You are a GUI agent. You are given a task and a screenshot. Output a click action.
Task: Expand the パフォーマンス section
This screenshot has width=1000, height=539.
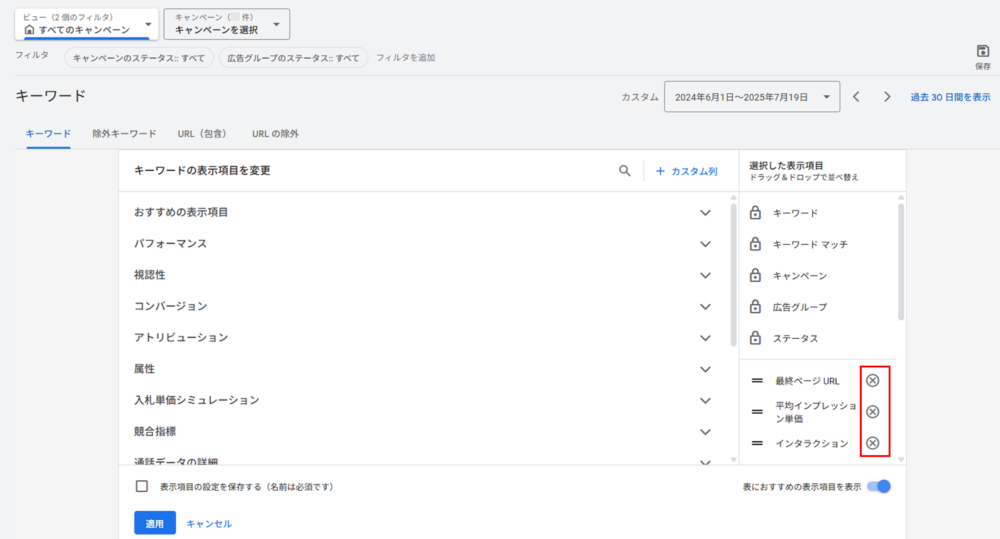(705, 244)
